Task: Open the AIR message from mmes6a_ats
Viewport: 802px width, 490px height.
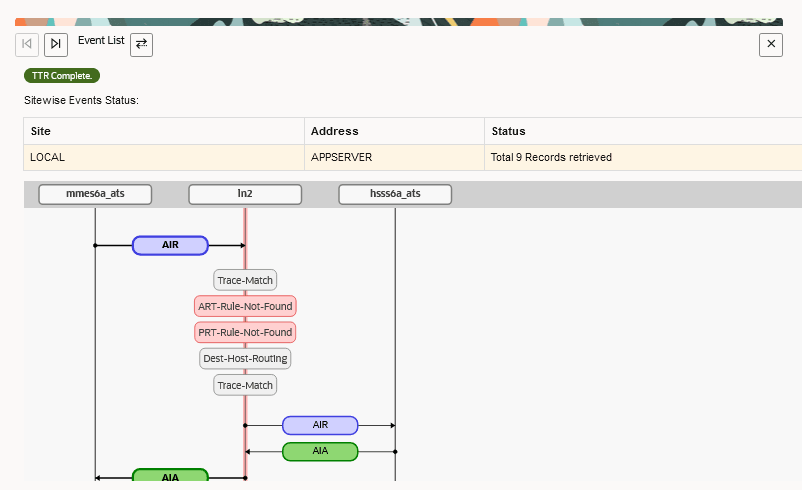Action: (x=170, y=246)
